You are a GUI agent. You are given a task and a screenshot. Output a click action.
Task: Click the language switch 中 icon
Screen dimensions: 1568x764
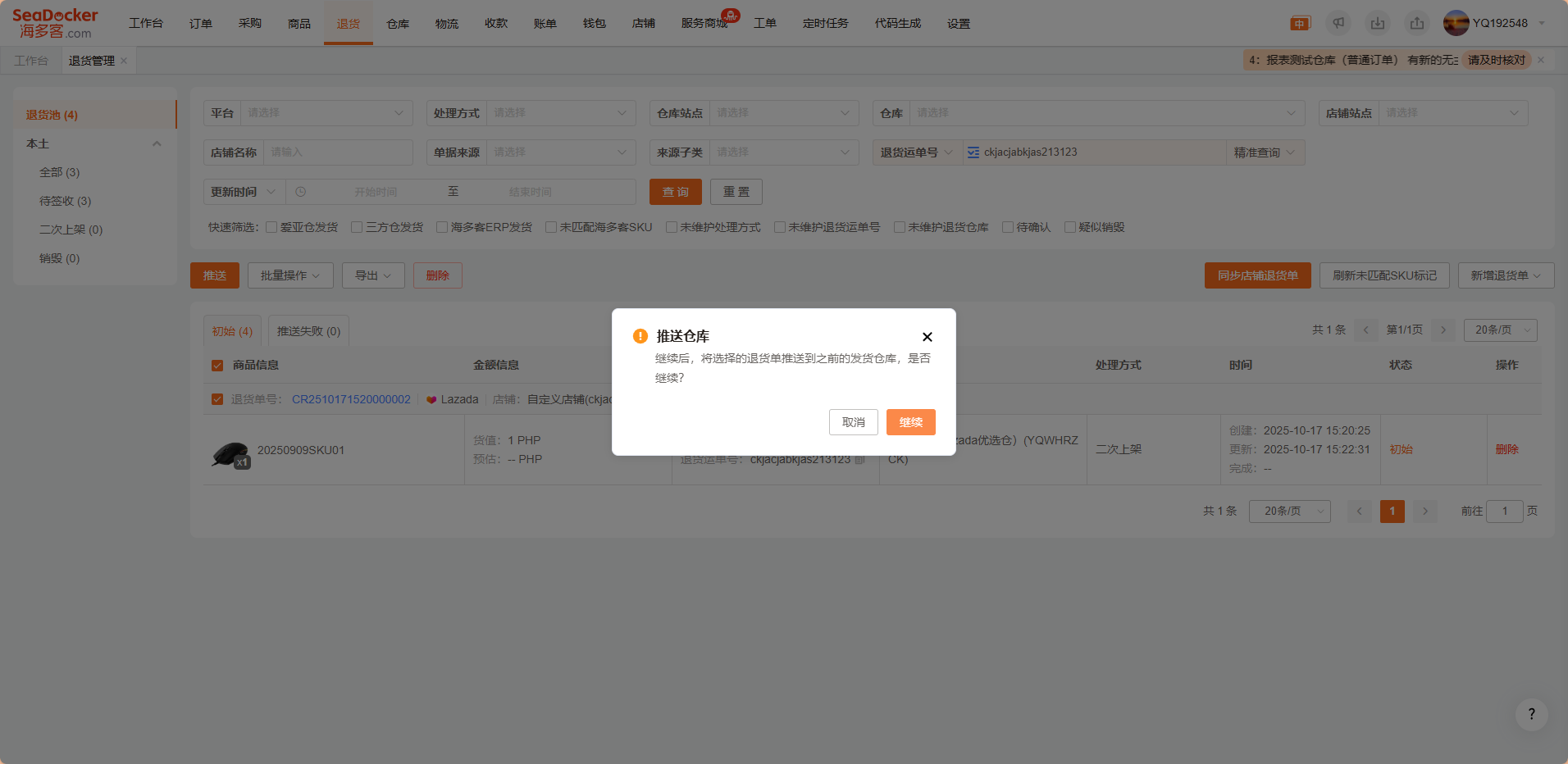coord(1300,24)
